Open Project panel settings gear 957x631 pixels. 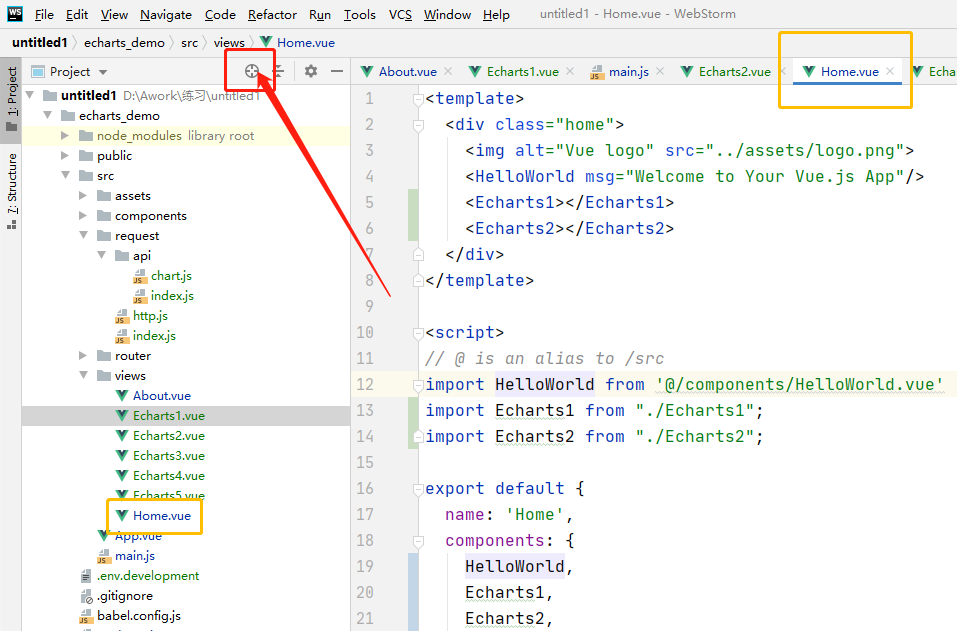(x=311, y=71)
